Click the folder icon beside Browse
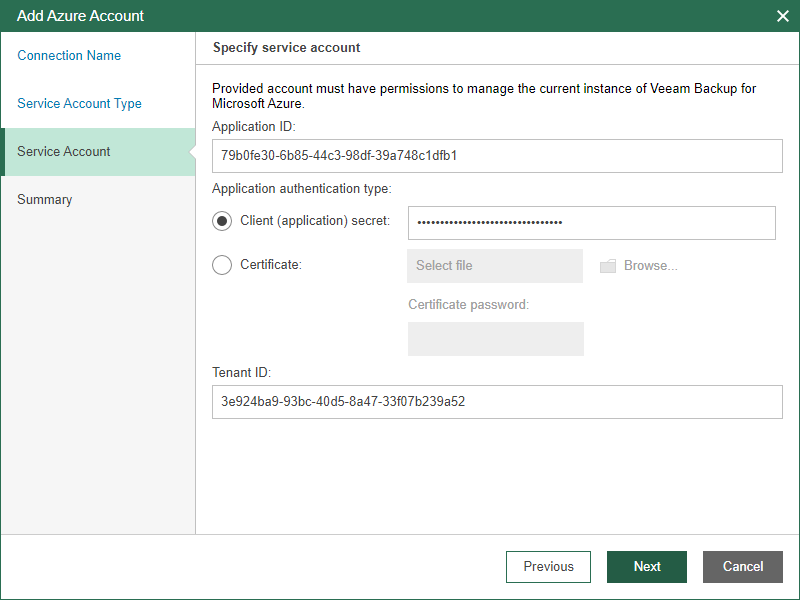This screenshot has height=600, width=800. (608, 266)
